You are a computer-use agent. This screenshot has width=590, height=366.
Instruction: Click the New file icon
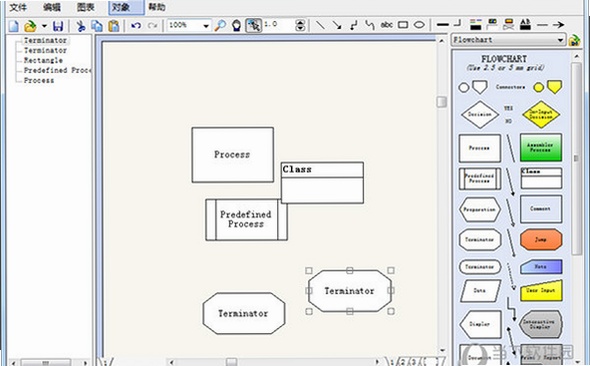pos(14,26)
